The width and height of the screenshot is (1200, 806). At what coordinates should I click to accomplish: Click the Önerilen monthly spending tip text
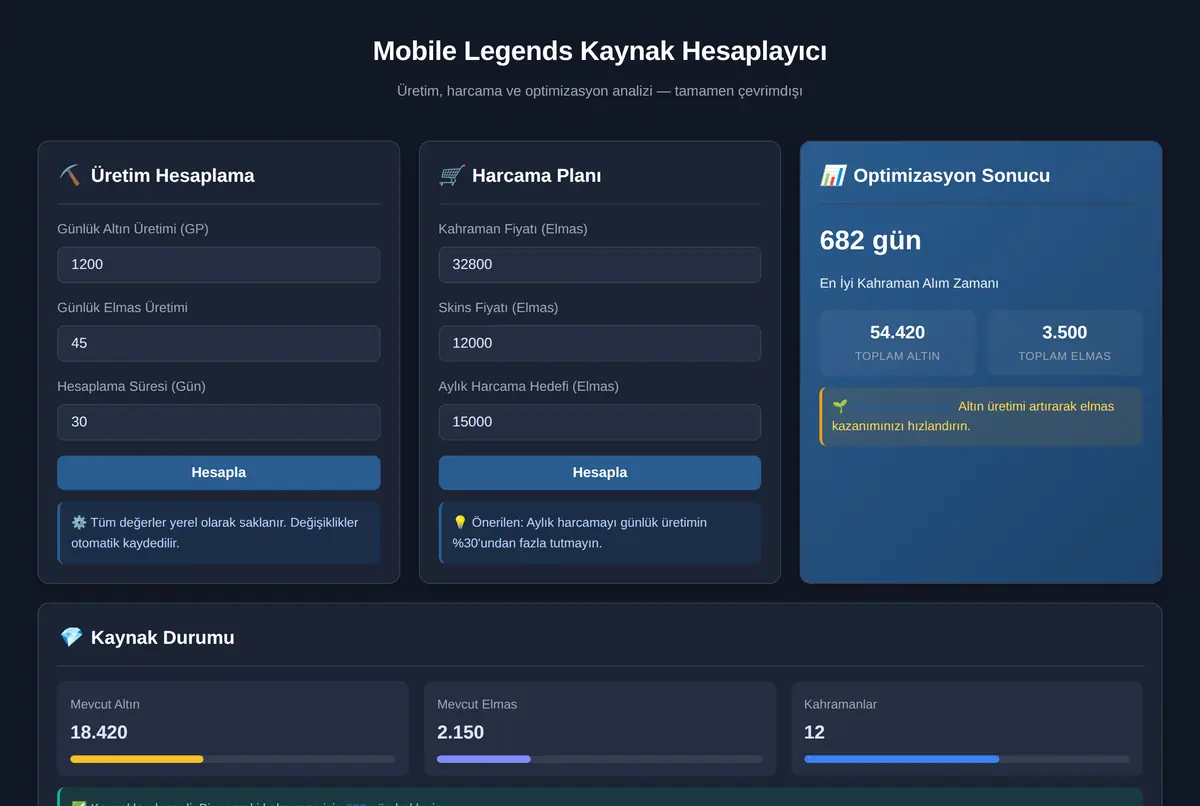600,533
